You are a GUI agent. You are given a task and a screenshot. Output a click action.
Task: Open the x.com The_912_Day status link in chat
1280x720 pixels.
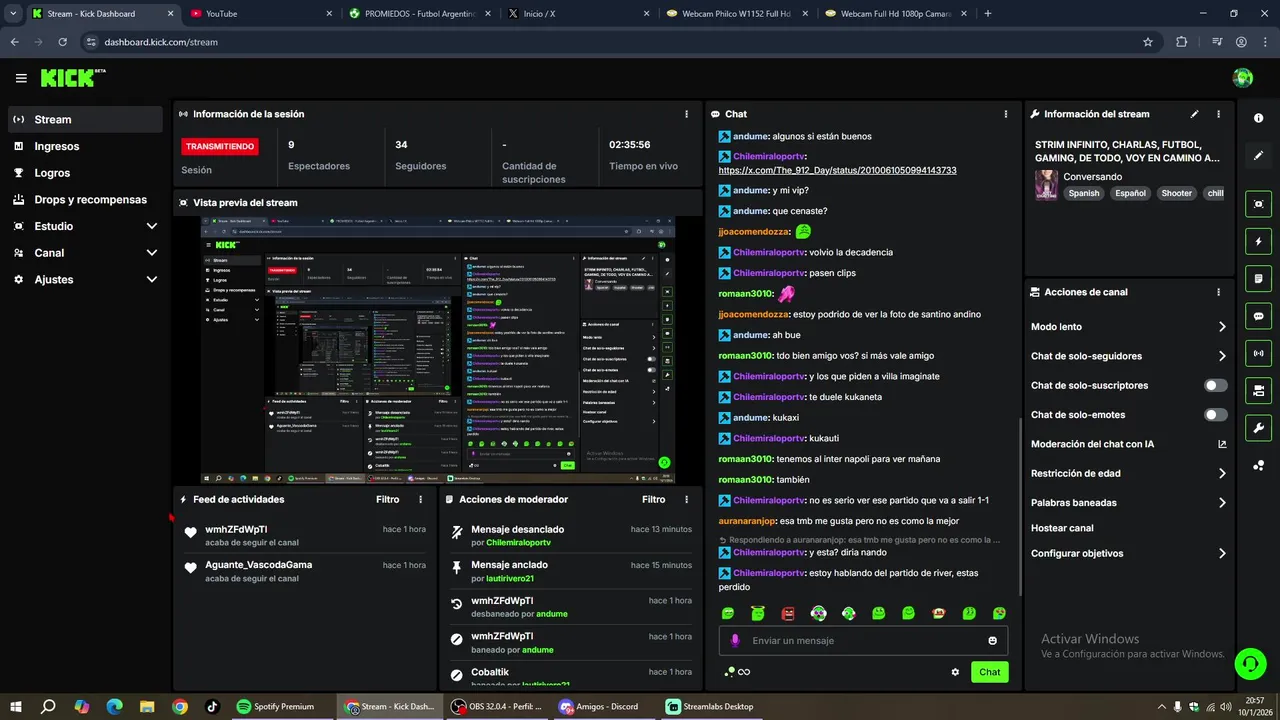tap(837, 170)
